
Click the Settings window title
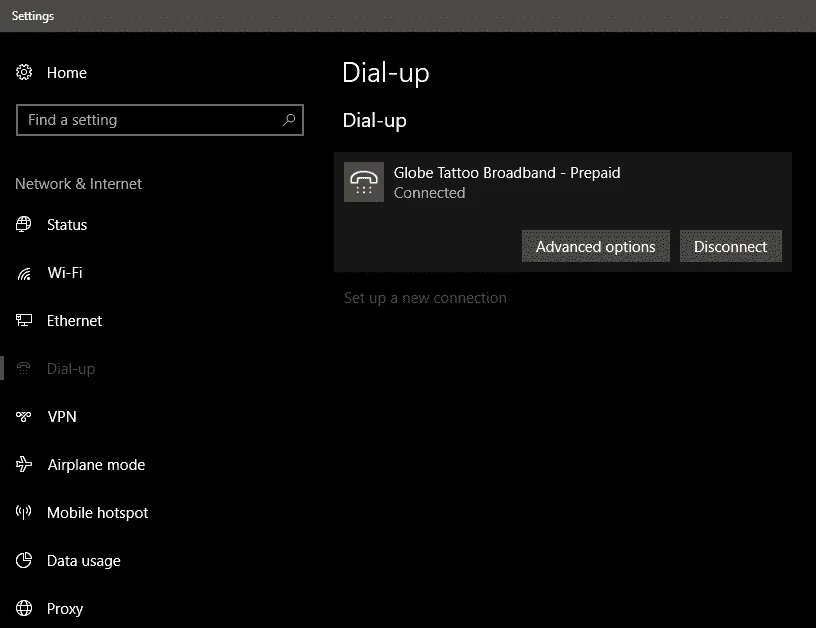33,16
